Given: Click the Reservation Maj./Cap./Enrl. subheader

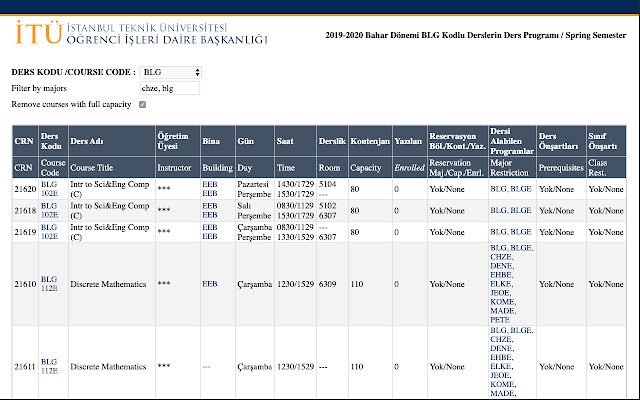Looking at the screenshot, I should pos(457,167).
